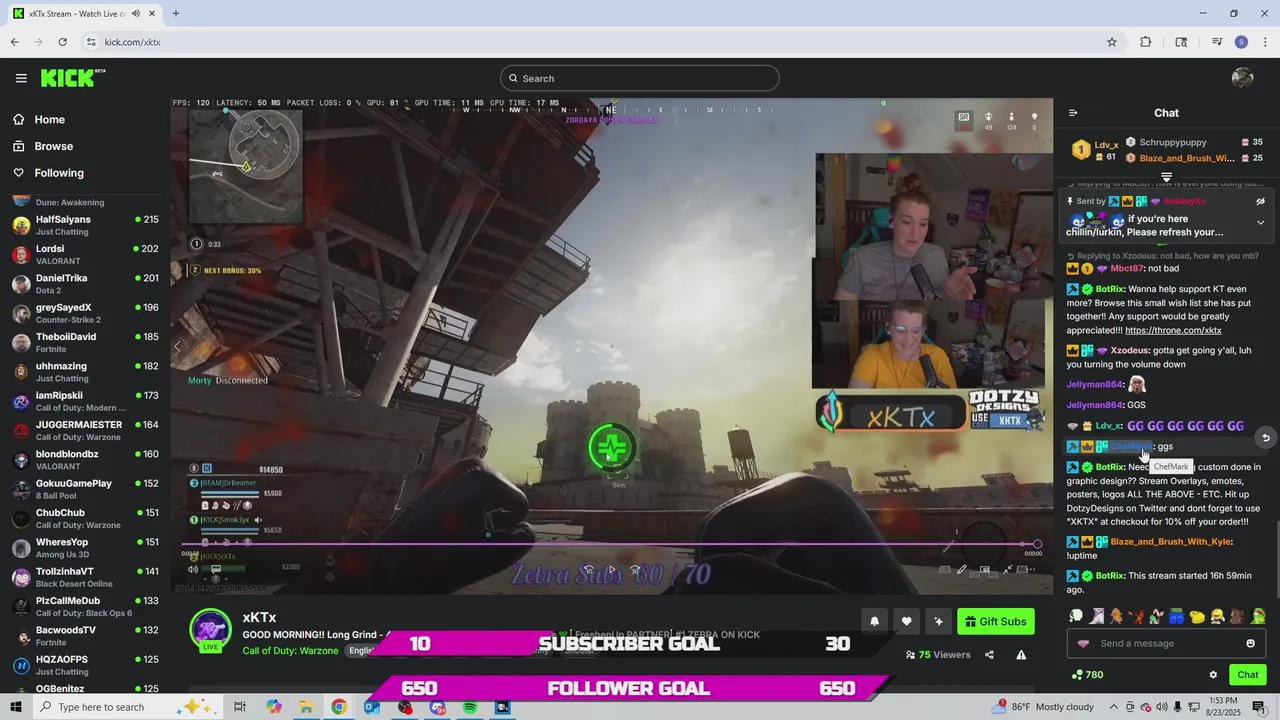The image size is (1280, 720).
Task: Report the stream with warning triangle icon
Action: [x=1021, y=655]
